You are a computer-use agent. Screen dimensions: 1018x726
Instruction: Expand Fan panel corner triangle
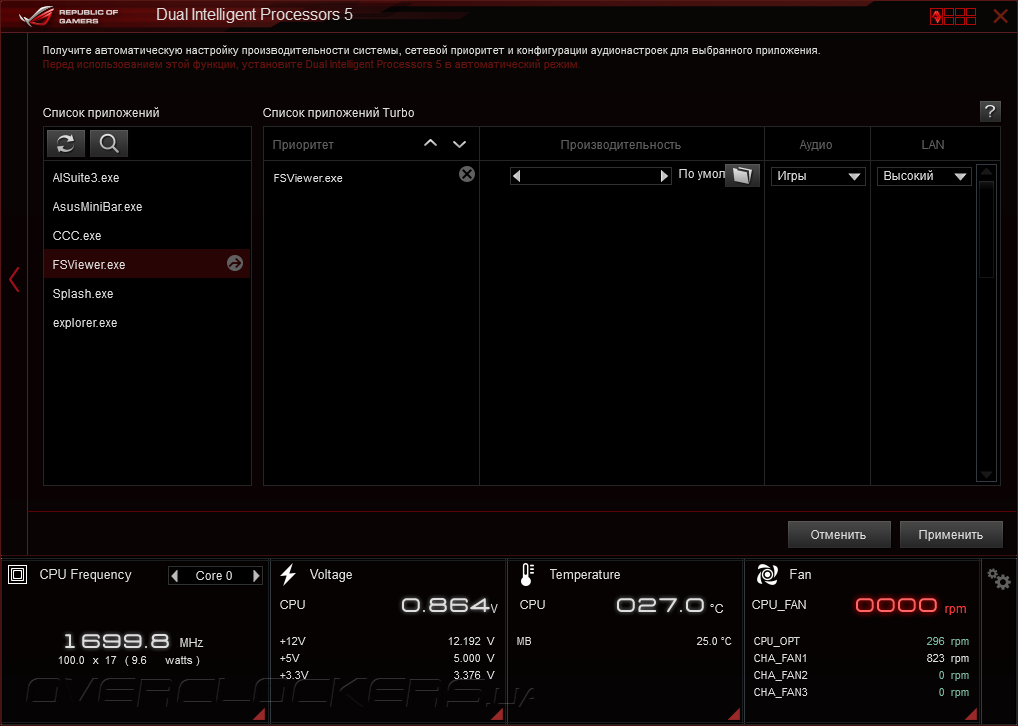click(971, 714)
